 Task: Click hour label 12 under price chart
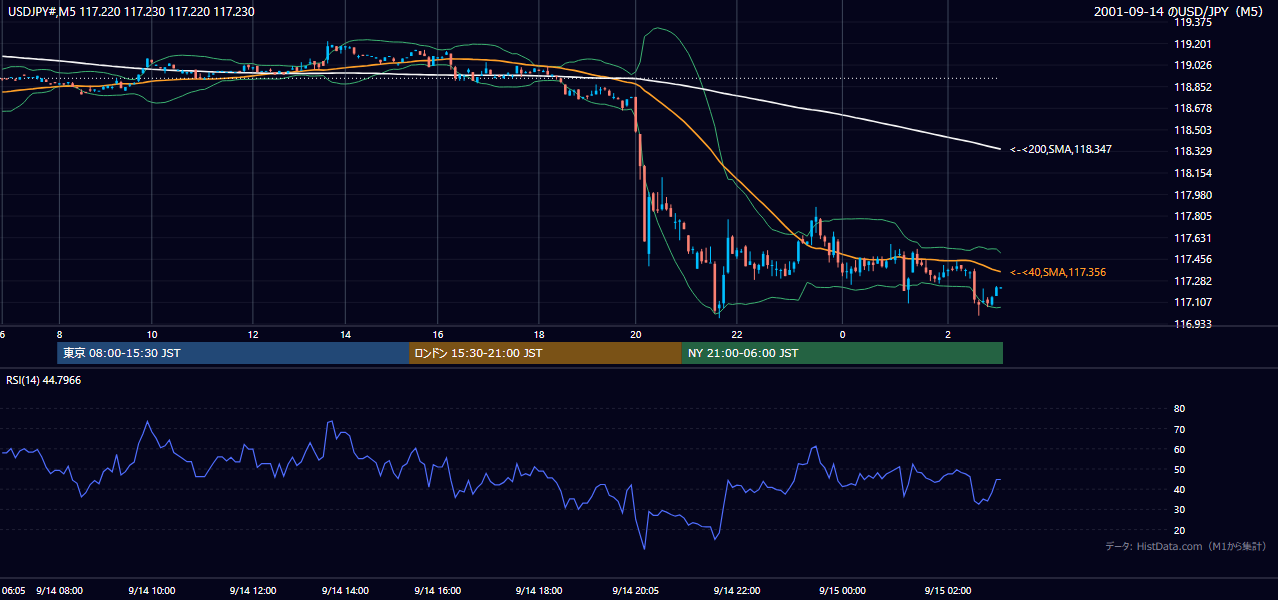(252, 335)
